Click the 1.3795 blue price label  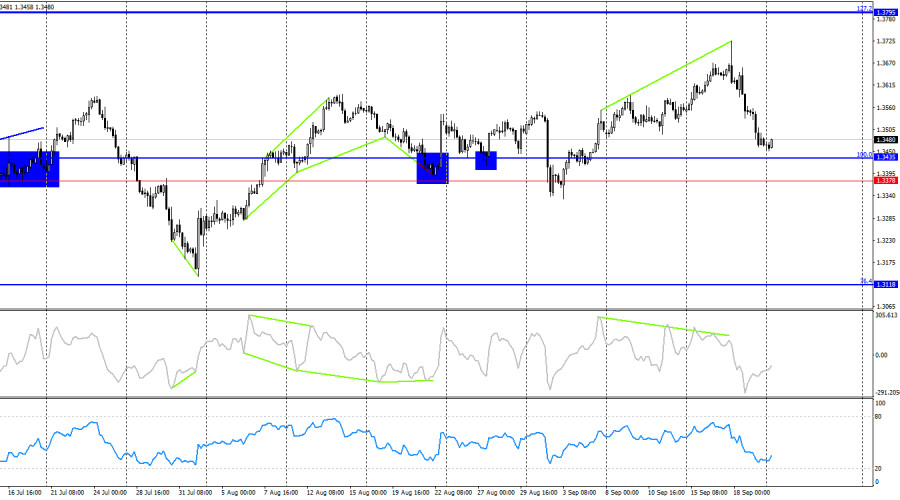885,12
